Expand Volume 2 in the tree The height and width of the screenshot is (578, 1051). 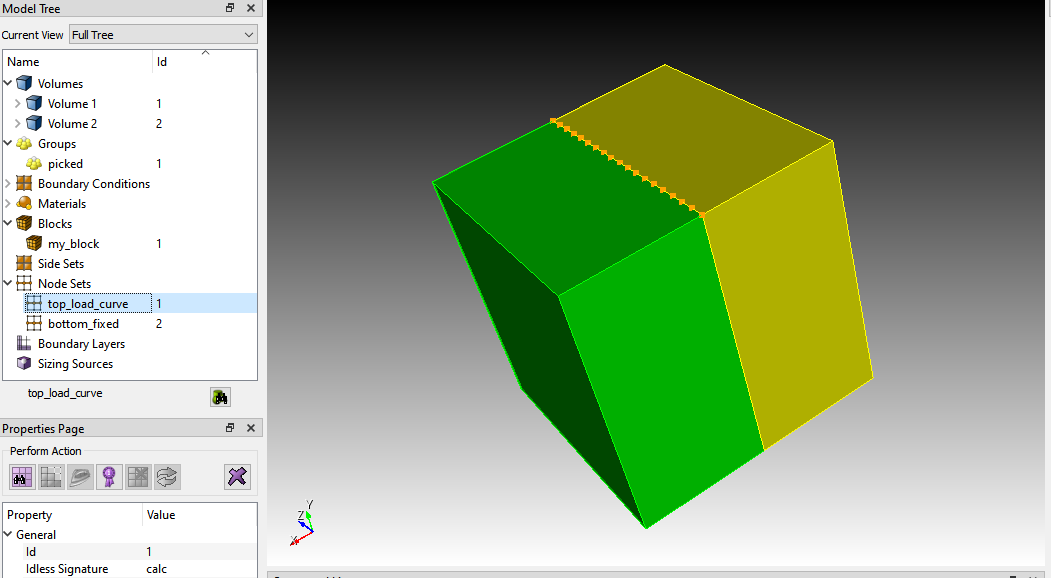click(x=17, y=123)
